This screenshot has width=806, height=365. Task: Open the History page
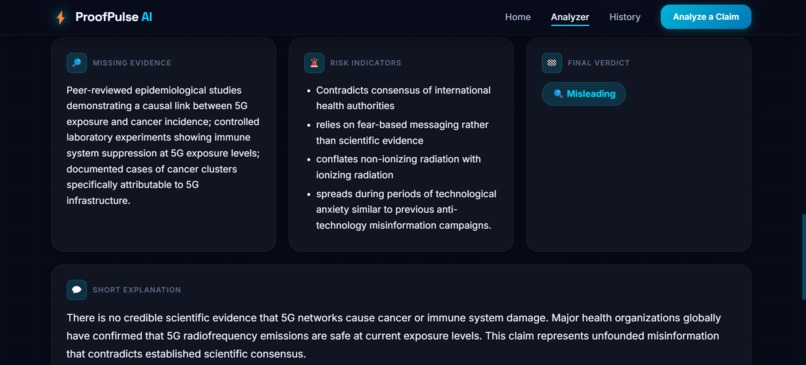(x=625, y=17)
